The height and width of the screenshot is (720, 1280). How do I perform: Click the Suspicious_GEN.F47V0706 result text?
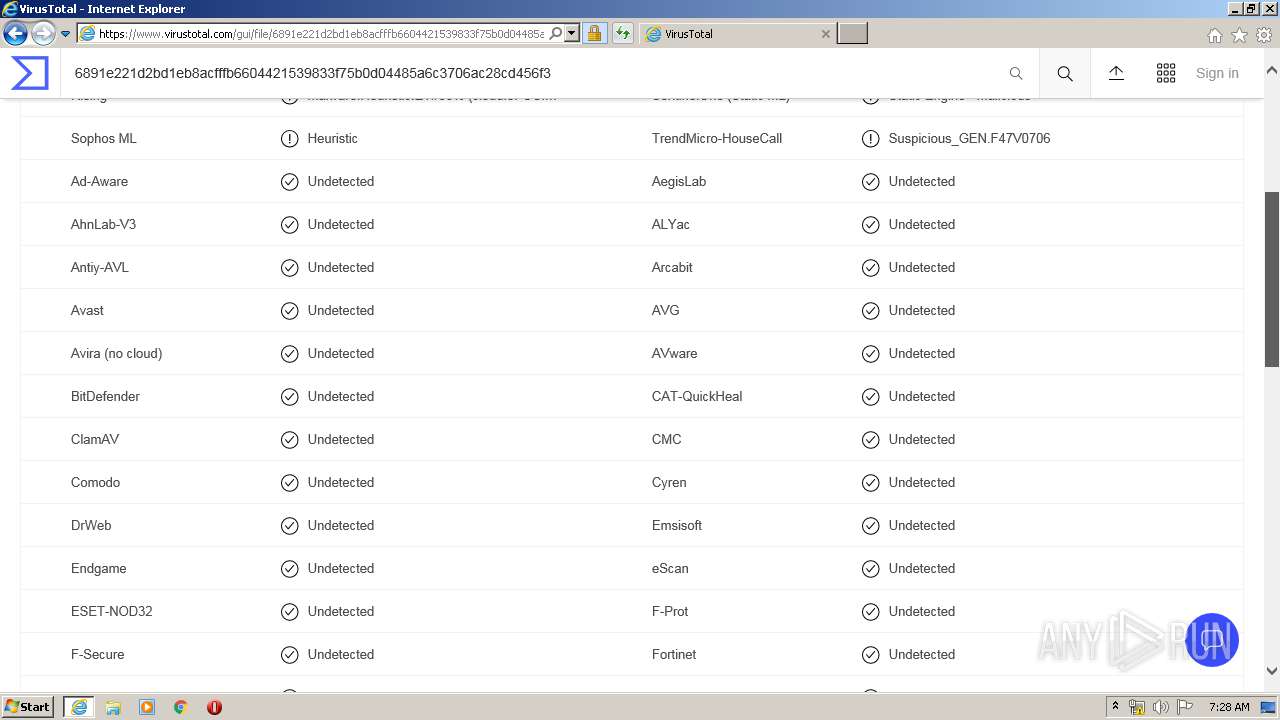(969, 138)
